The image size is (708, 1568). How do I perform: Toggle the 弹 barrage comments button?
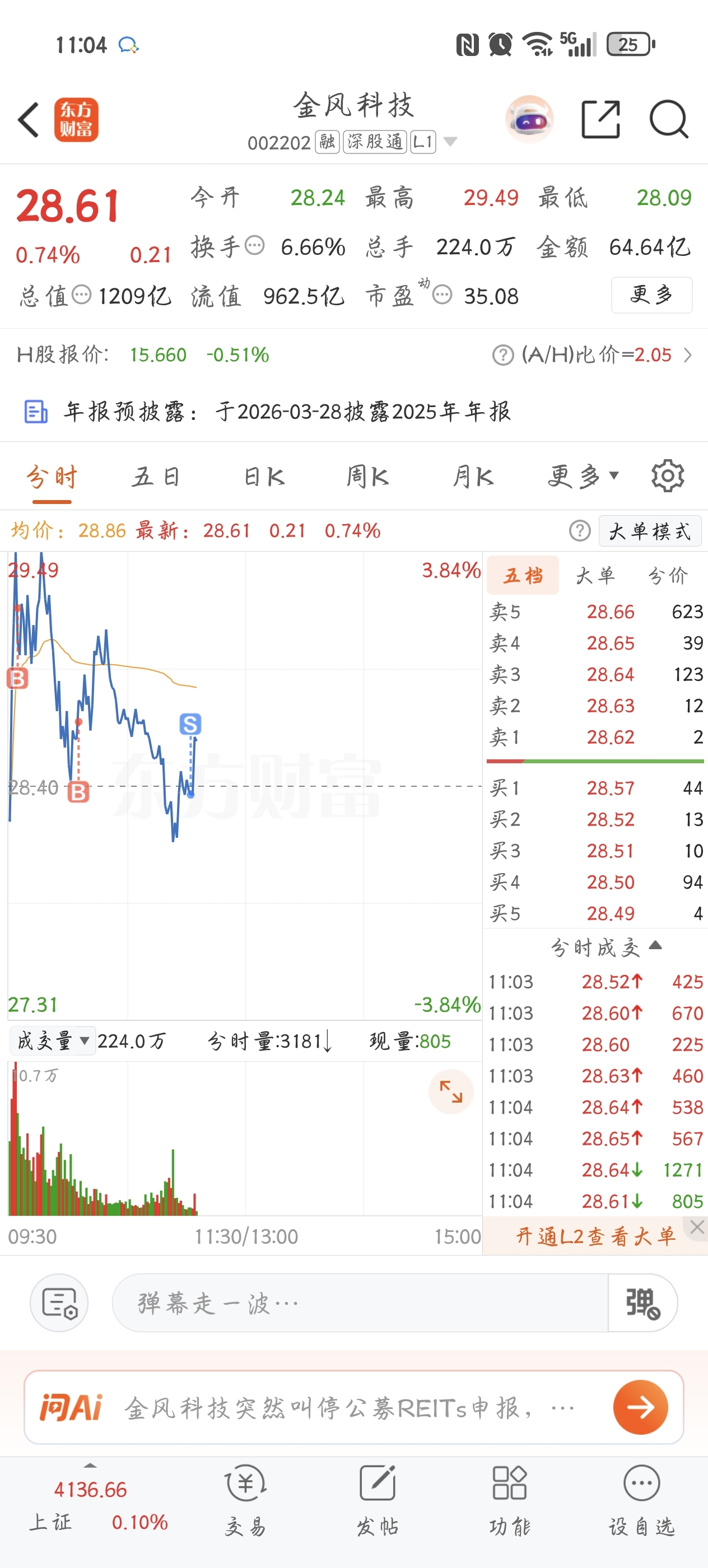tap(643, 1303)
